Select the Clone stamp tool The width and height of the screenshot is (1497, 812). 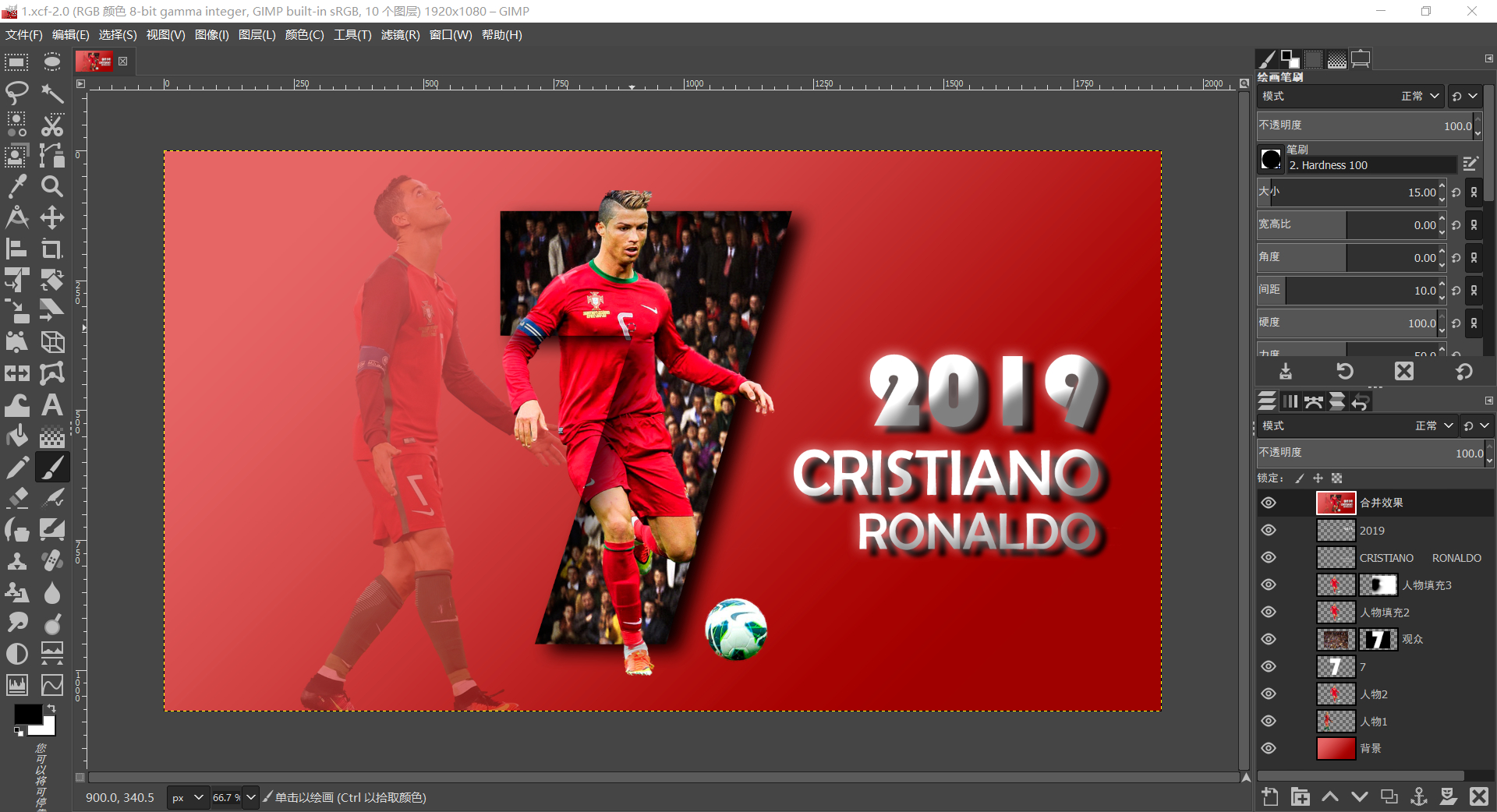click(x=17, y=560)
